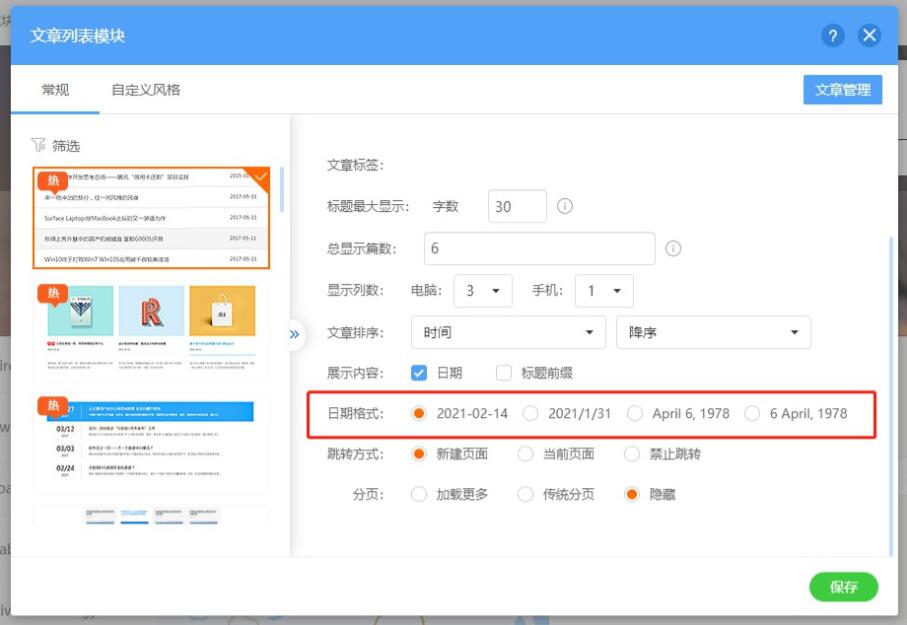Viewport: 907px width, 625px height.
Task: Select 当前页面 jump mode
Action: (526, 454)
